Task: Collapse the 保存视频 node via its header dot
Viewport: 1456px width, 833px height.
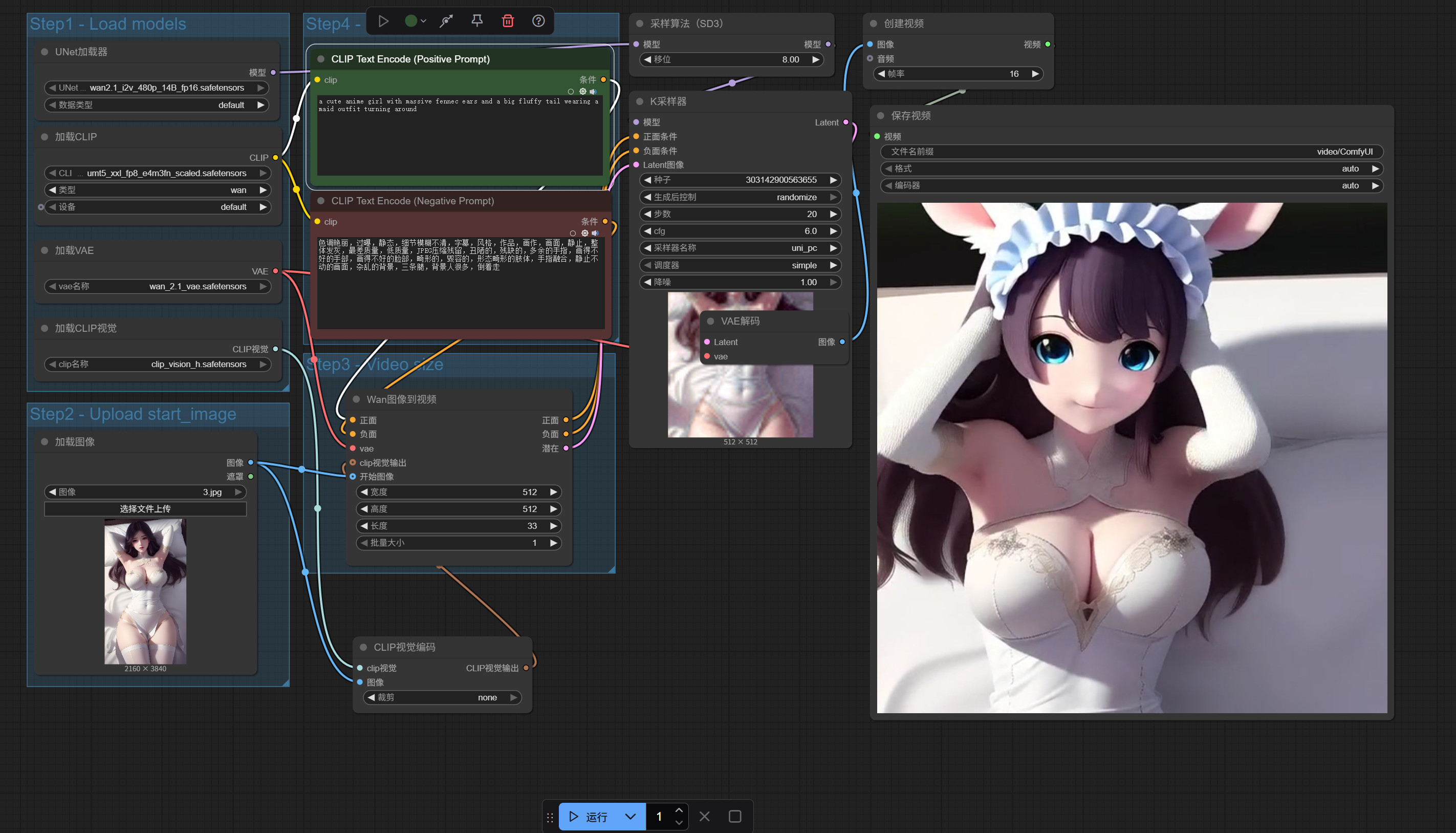Action: click(881, 116)
